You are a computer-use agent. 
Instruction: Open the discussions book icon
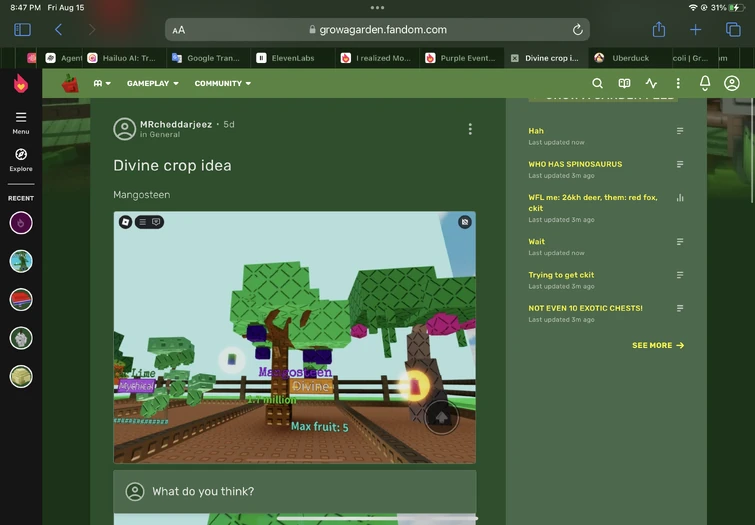click(x=624, y=83)
